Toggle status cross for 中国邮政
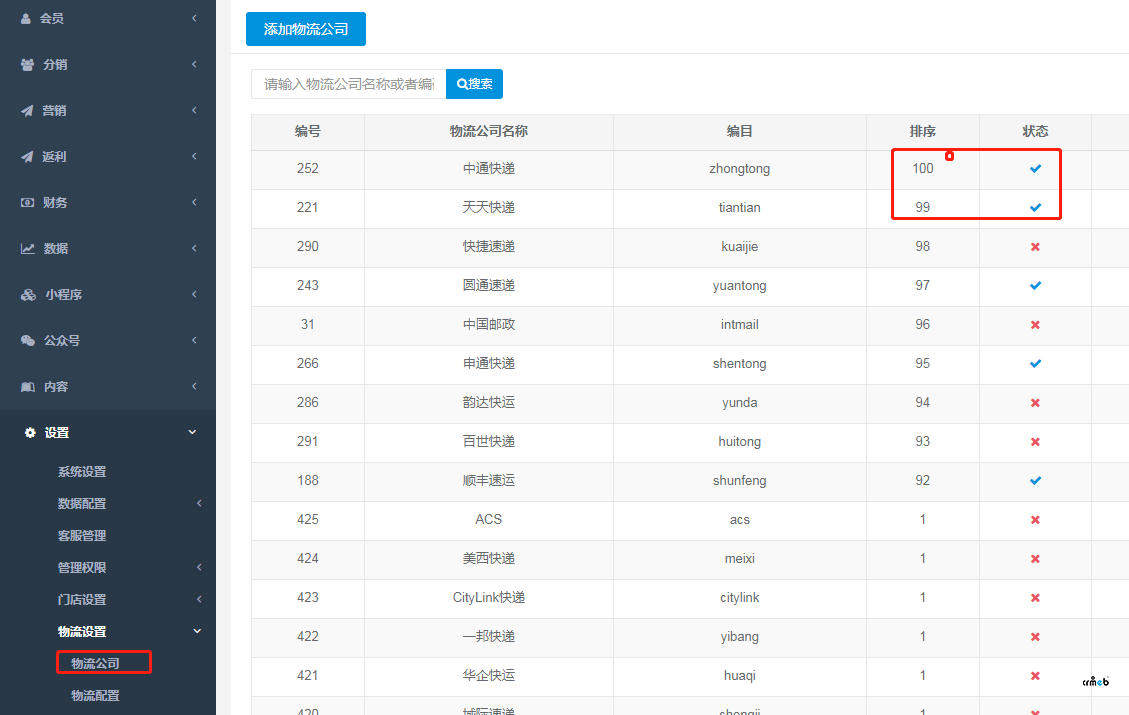This screenshot has height=715, width=1129. tap(1035, 325)
